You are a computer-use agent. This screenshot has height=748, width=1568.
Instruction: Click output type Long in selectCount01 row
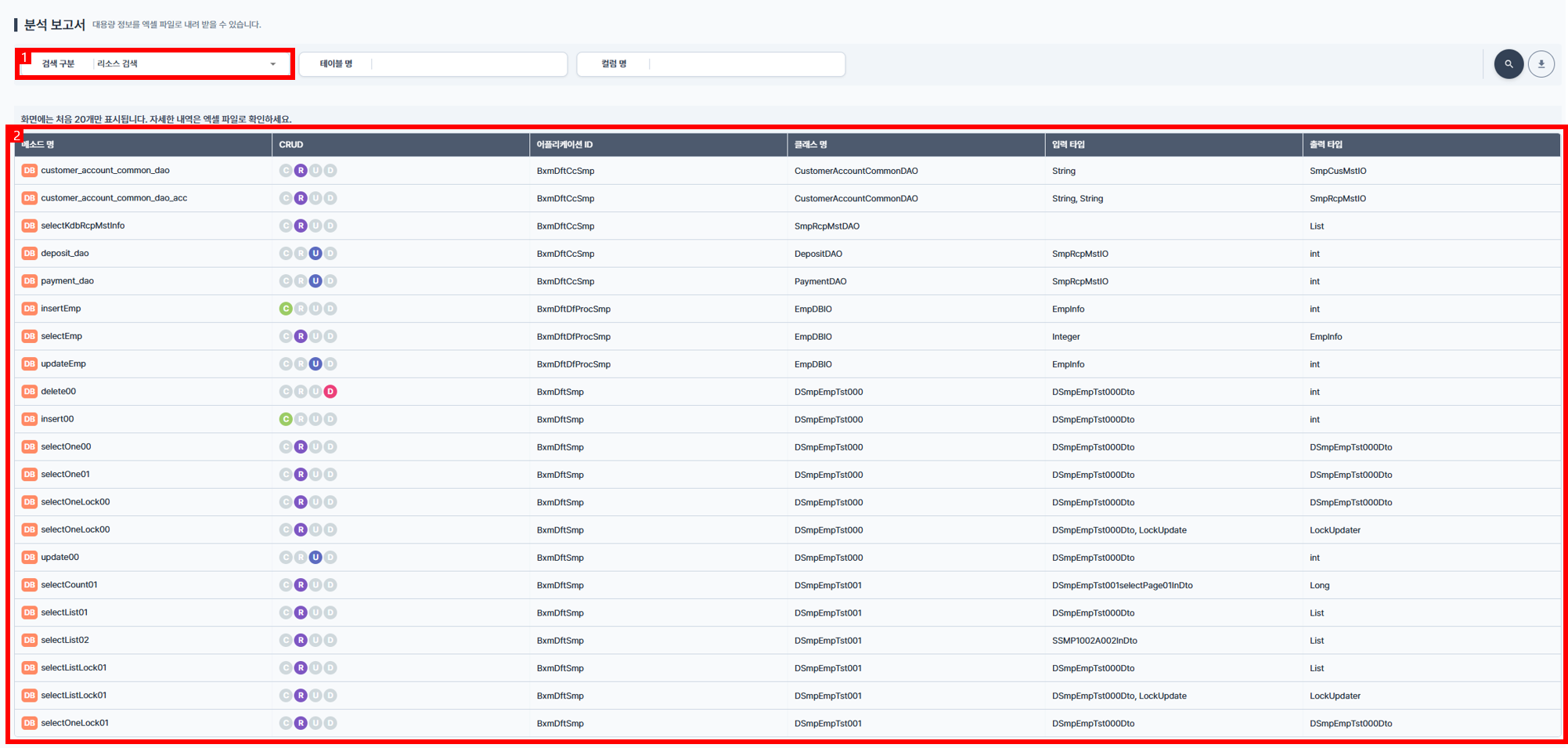[x=1319, y=585]
